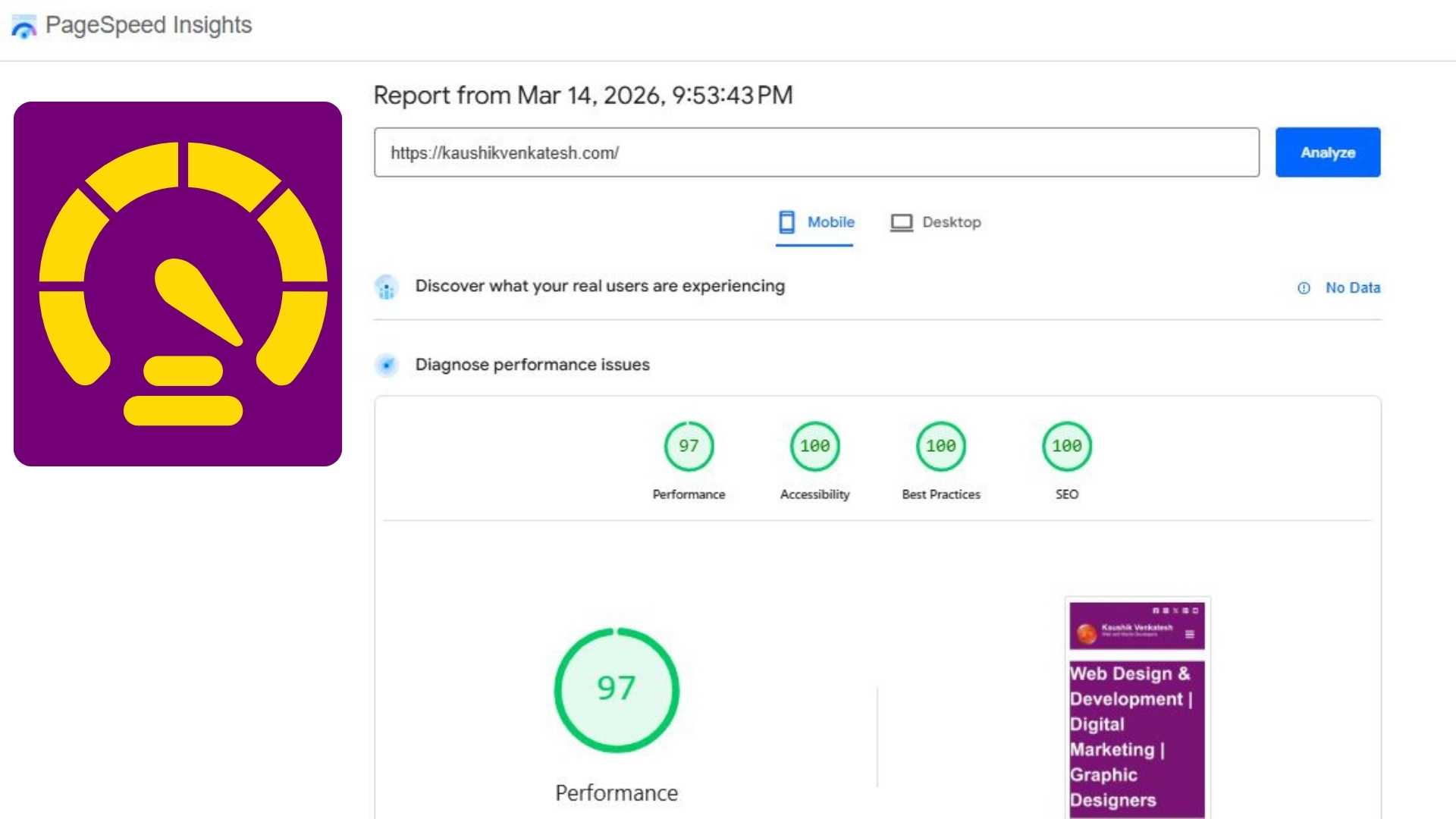Jump to Performance score gauge 97
1456x819 pixels.
click(x=689, y=446)
